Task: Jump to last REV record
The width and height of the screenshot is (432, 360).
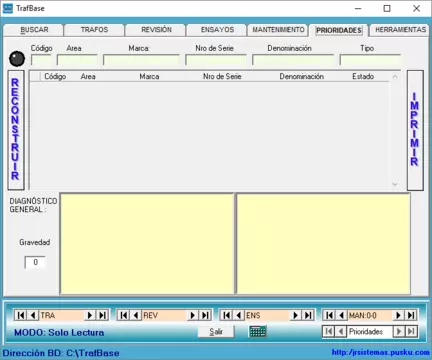Action: click(205, 315)
